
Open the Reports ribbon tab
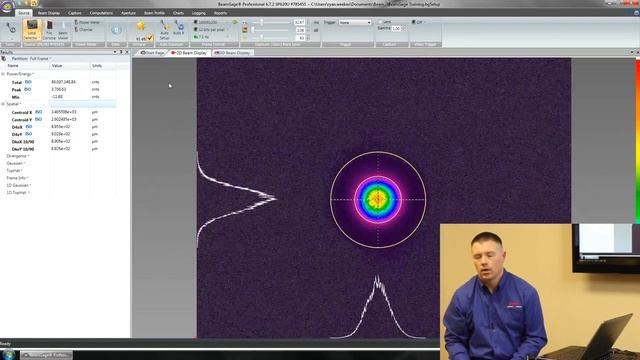[220, 13]
